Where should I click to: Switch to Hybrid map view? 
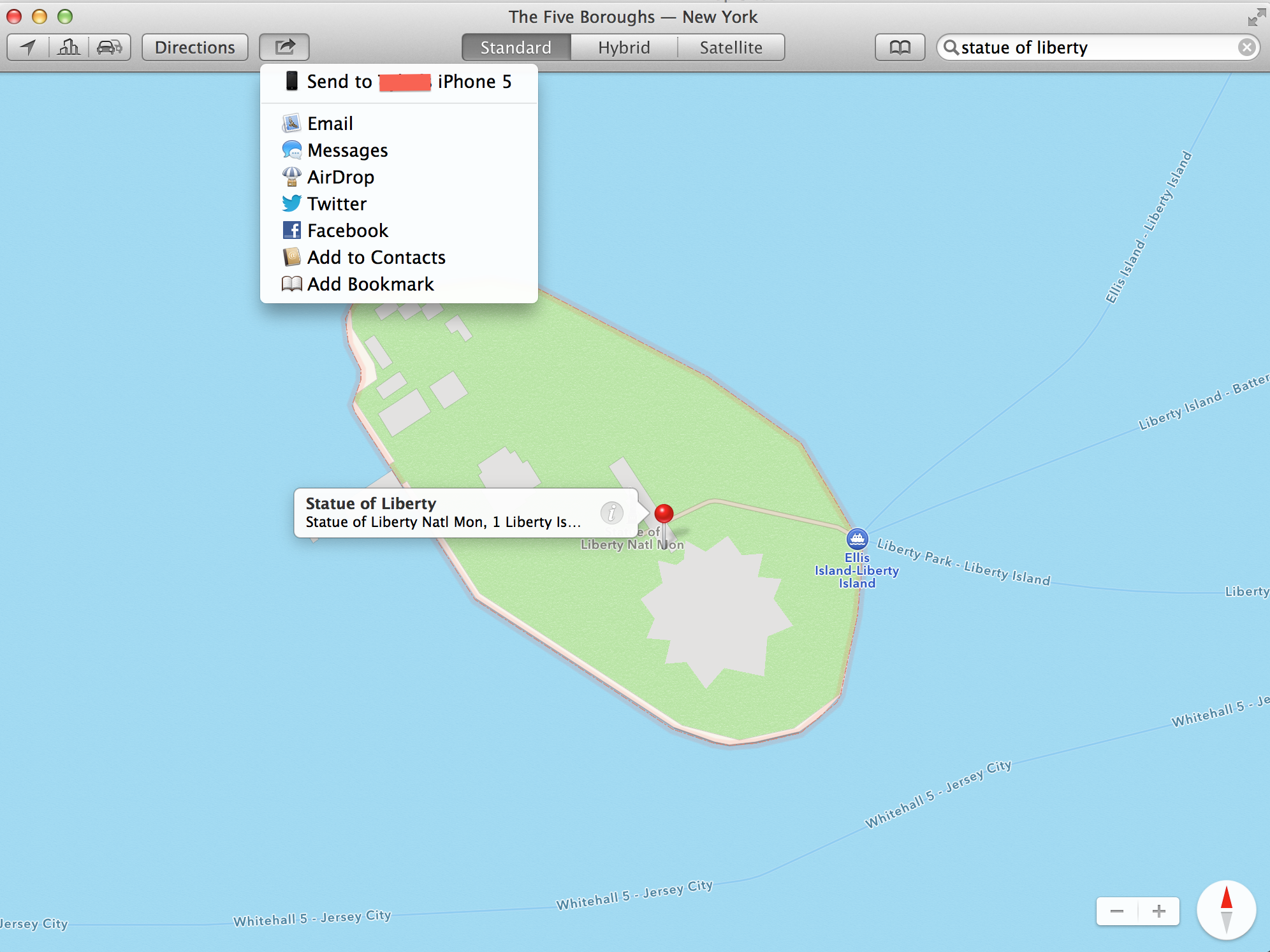[624, 48]
